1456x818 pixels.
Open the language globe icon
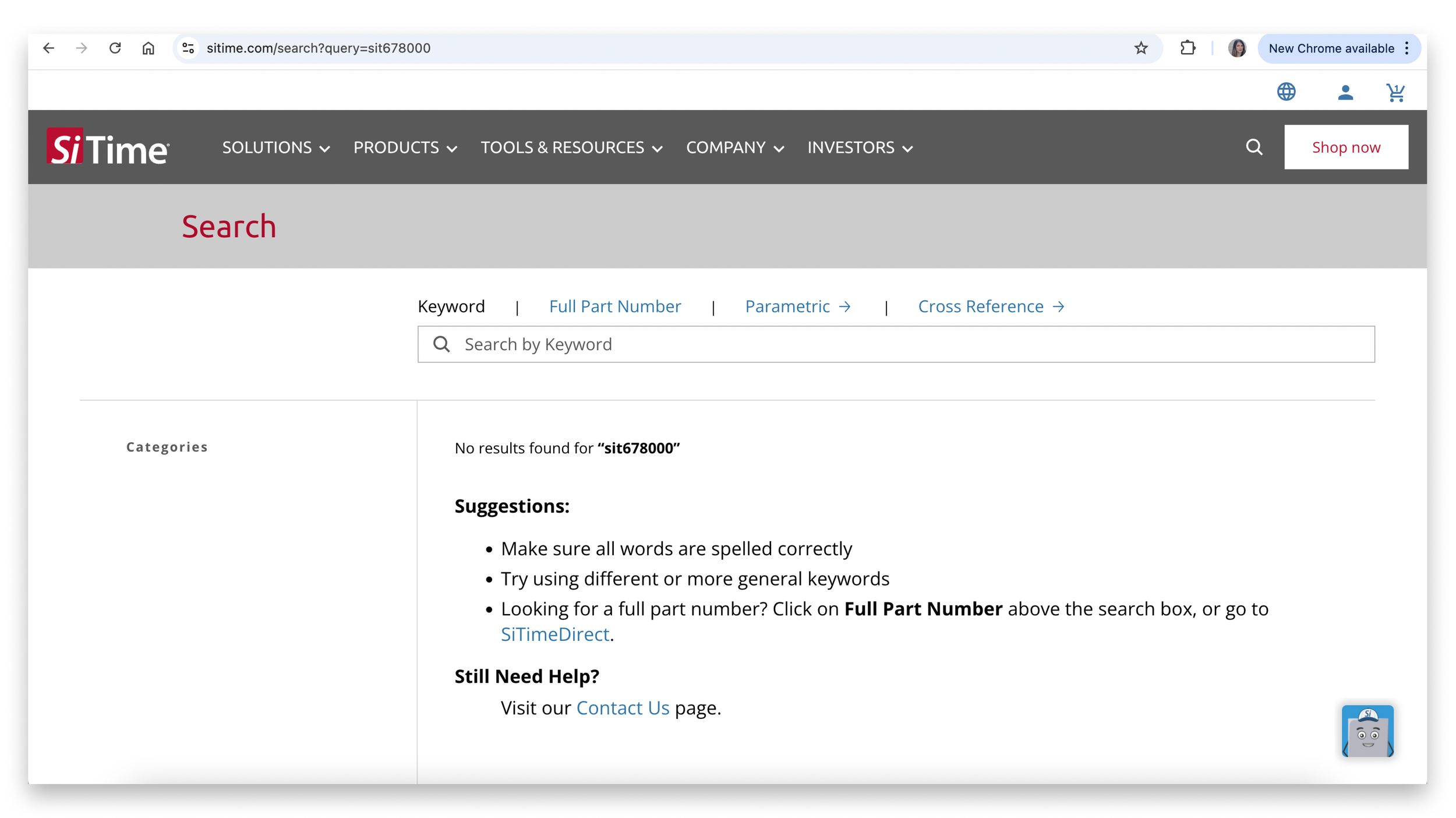1286,91
